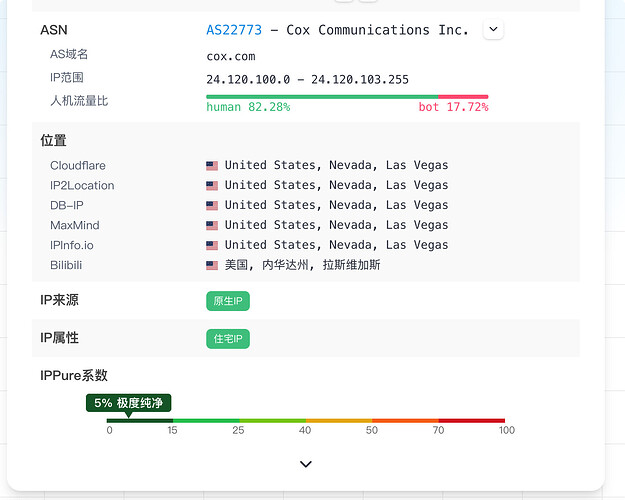This screenshot has width=625, height=500.
Task: Click the US flag in IPInfo.io row
Action: pyautogui.click(x=212, y=245)
